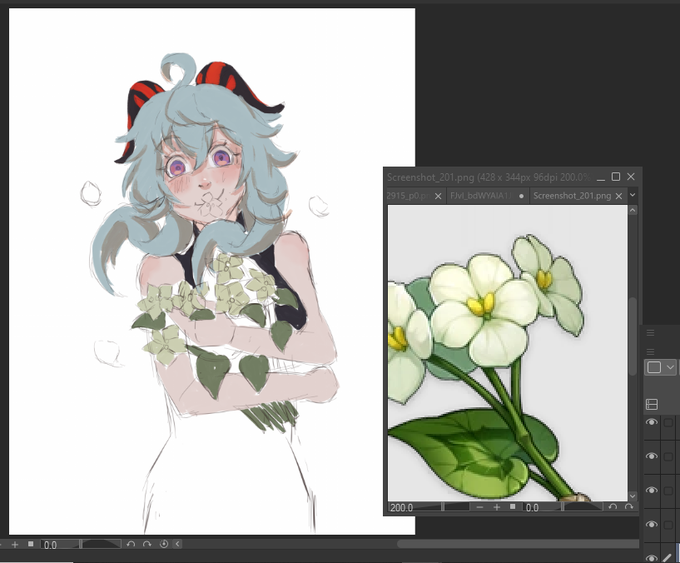Screen dimensions: 680x563
Task: Open the upper hamburger menu in right panel
Action: click(651, 333)
